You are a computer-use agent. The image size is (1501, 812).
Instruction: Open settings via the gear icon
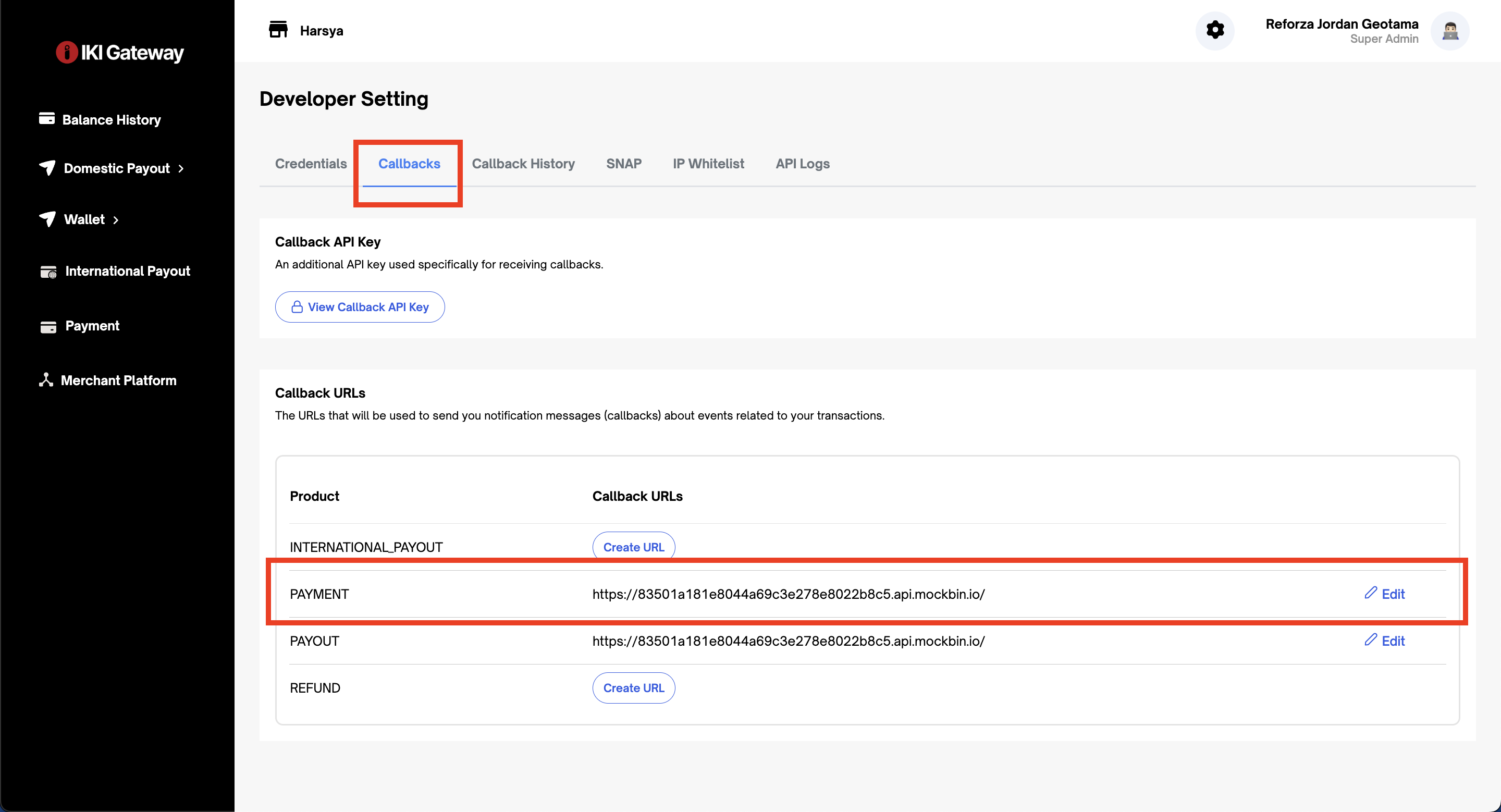pyautogui.click(x=1215, y=30)
